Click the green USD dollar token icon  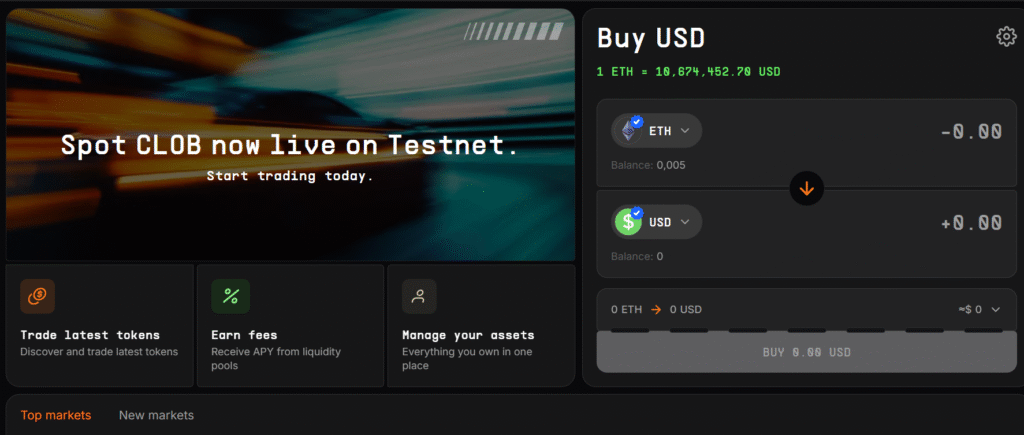click(628, 222)
